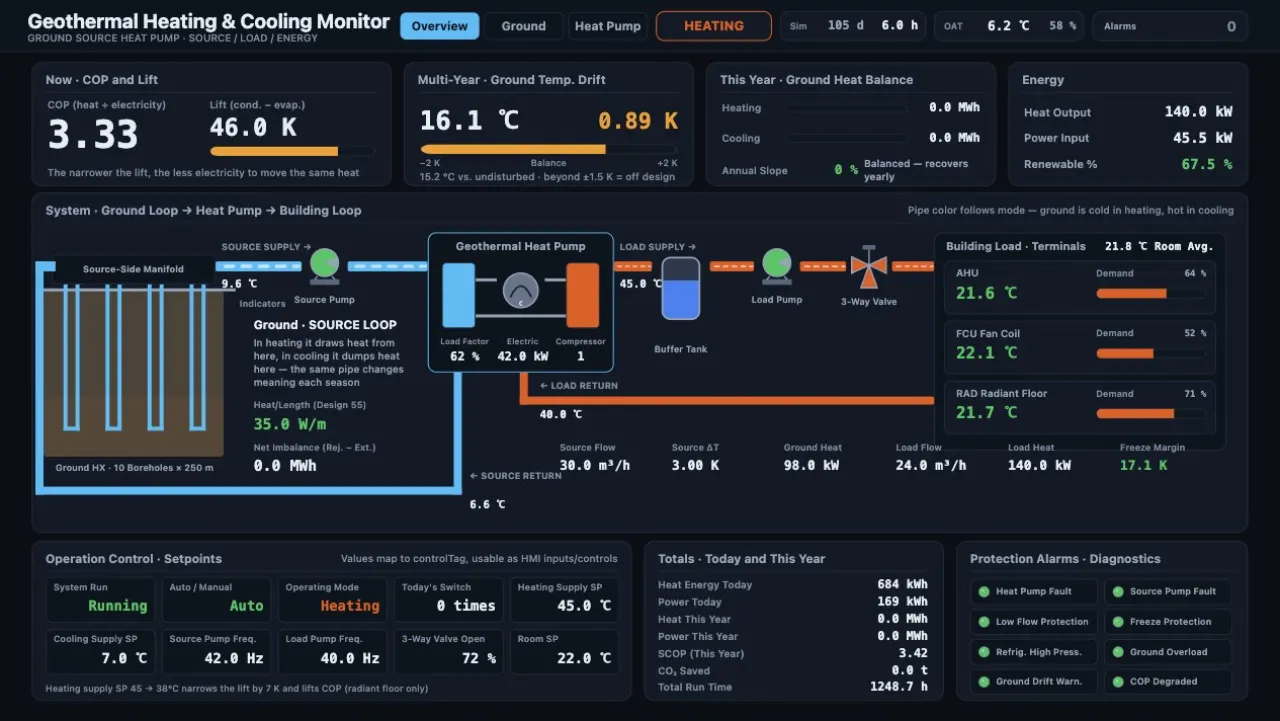Switch to the Overview tab
Viewport: 1280px width, 721px height.
(x=439, y=26)
